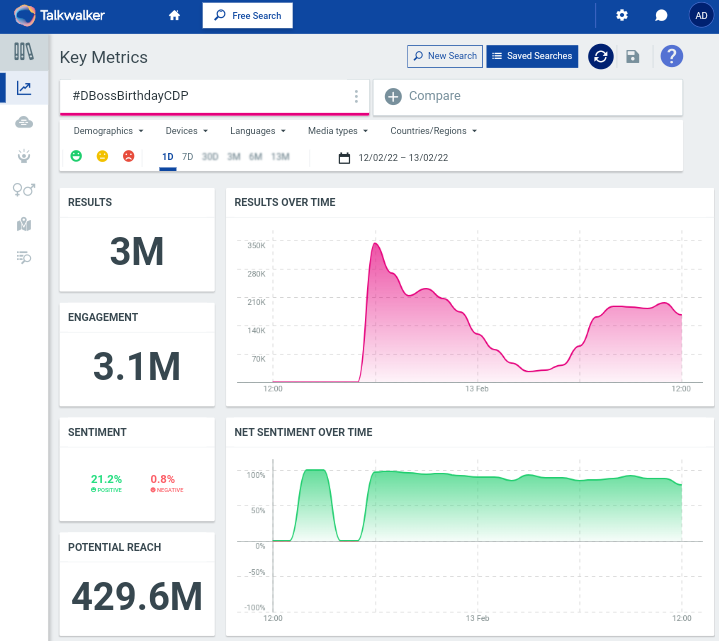Open the influencers sidebar icon
This screenshot has height=641, width=719.
pyautogui.click(x=24, y=156)
